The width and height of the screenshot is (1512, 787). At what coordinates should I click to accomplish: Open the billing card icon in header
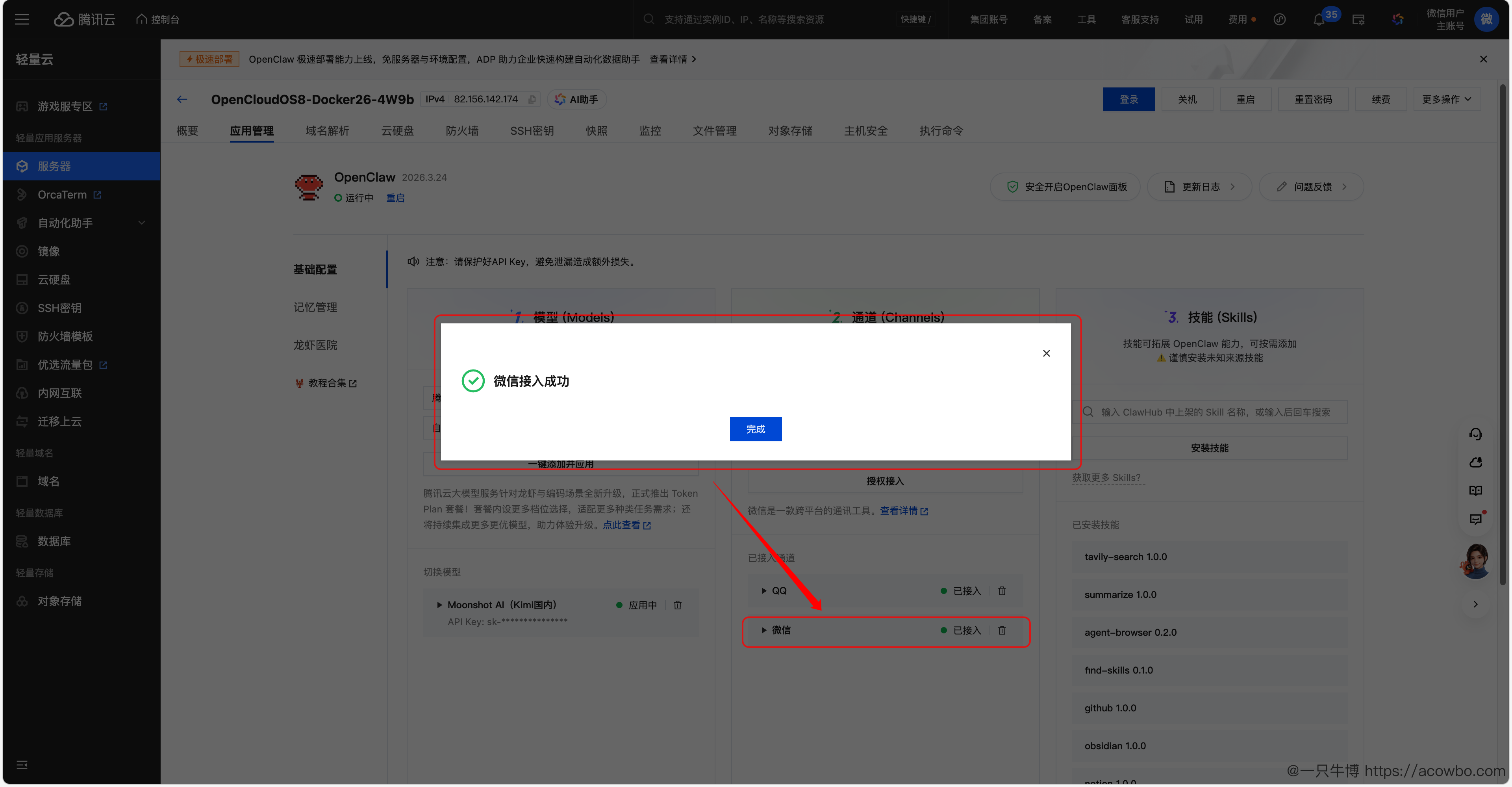coord(1358,19)
